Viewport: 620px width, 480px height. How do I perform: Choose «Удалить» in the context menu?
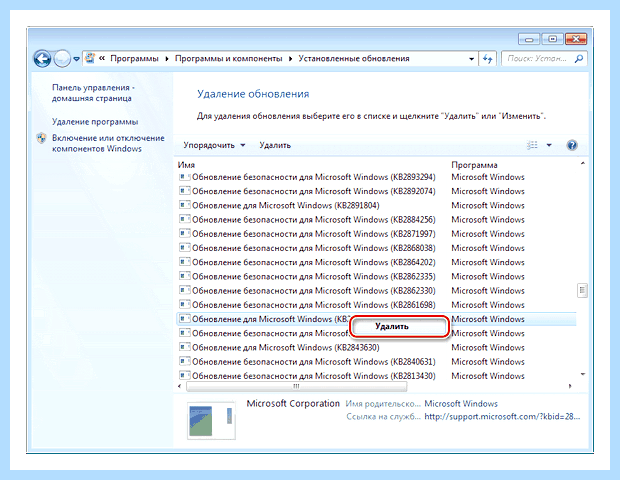[400, 327]
